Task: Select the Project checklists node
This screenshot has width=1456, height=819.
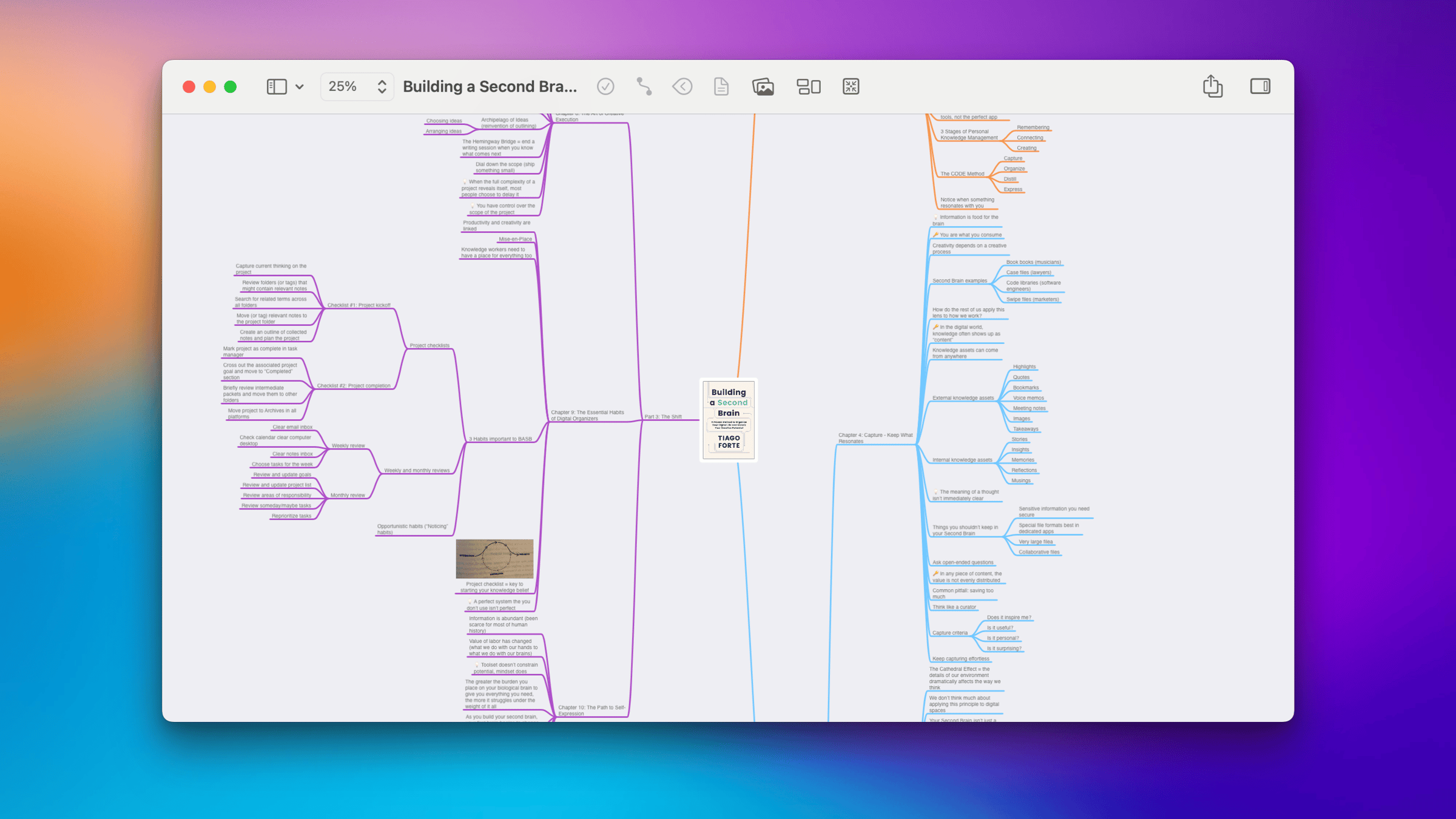Action: pos(430,345)
